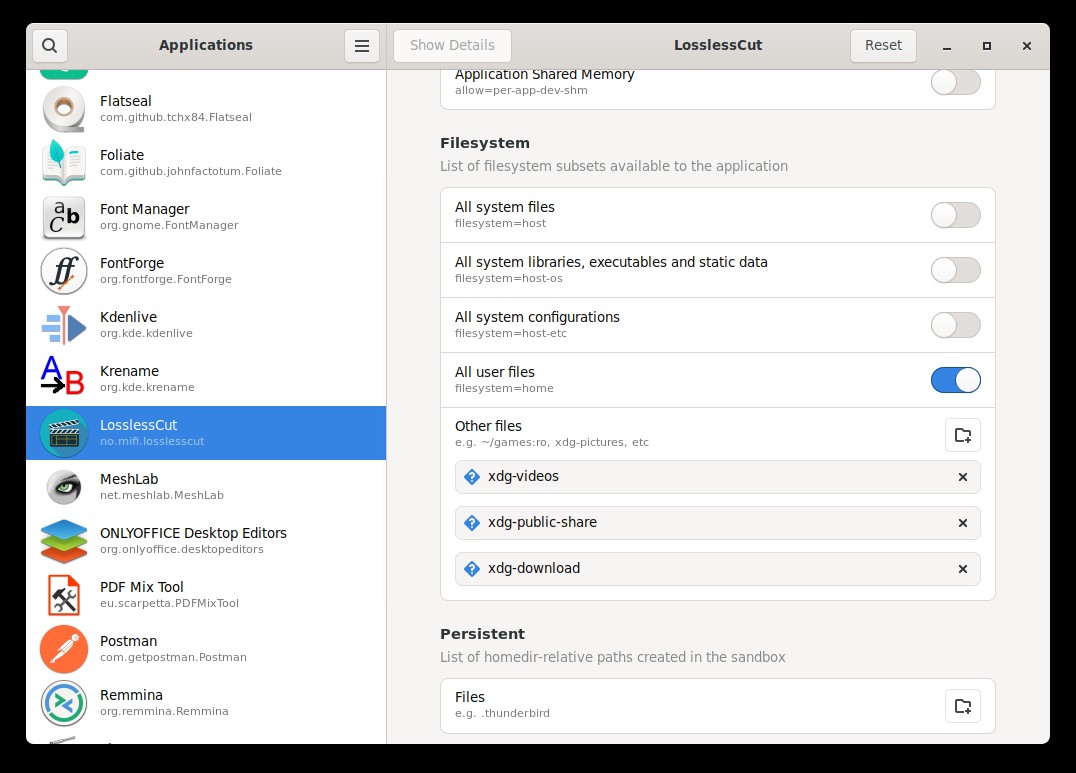Click the info icon beside xdg-public-share
The image size is (1076, 773).
coord(471,523)
